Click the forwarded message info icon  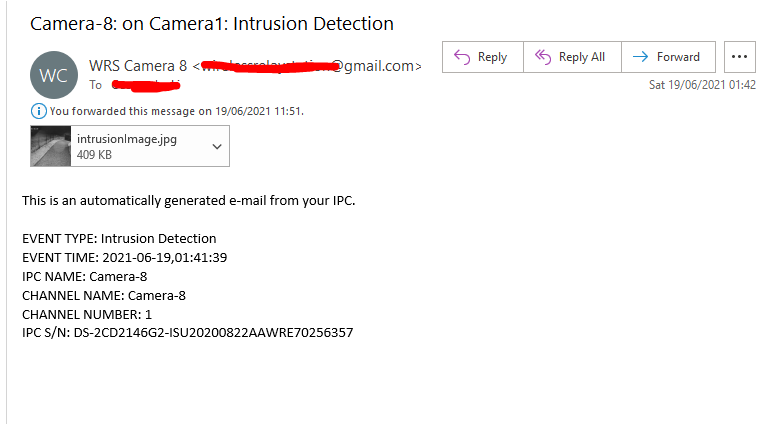tap(41, 111)
